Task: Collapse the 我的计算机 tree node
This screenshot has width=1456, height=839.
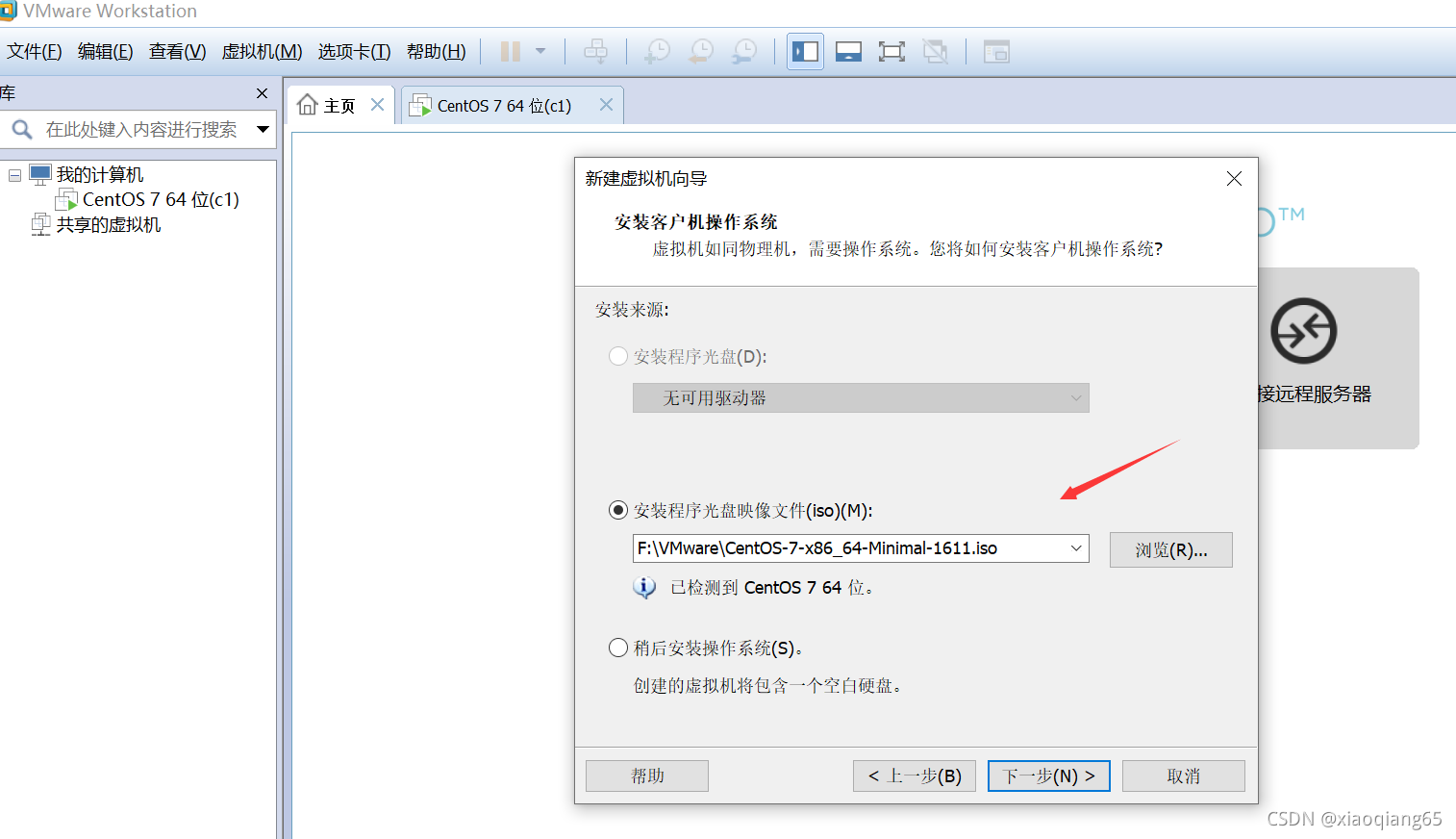Action: pos(14,175)
